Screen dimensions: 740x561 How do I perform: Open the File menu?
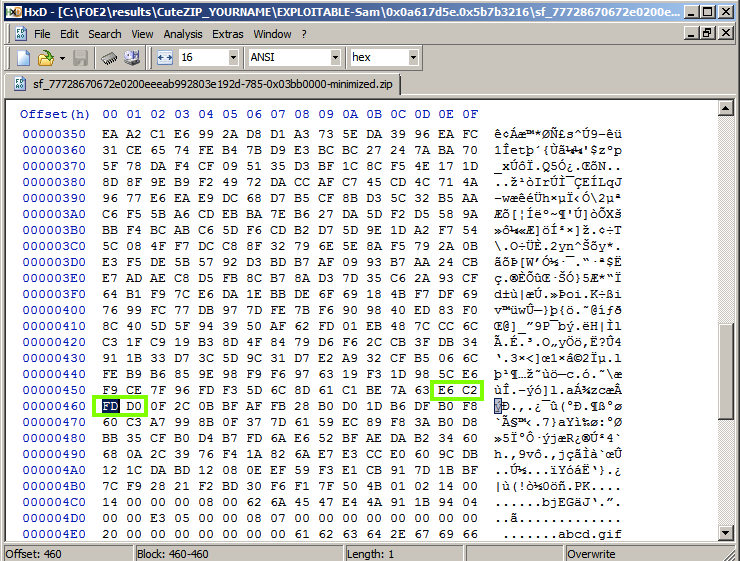coord(42,34)
